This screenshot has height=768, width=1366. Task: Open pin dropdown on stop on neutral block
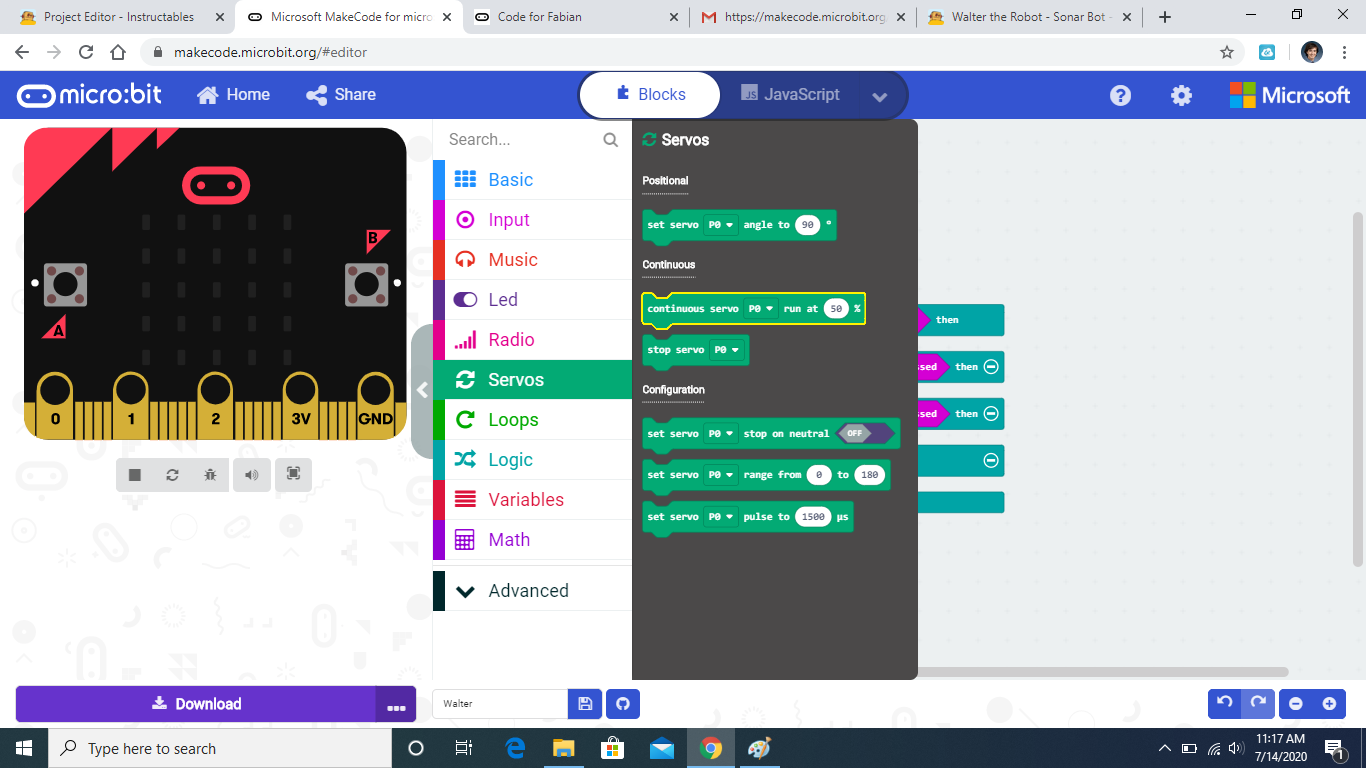pyautogui.click(x=720, y=434)
